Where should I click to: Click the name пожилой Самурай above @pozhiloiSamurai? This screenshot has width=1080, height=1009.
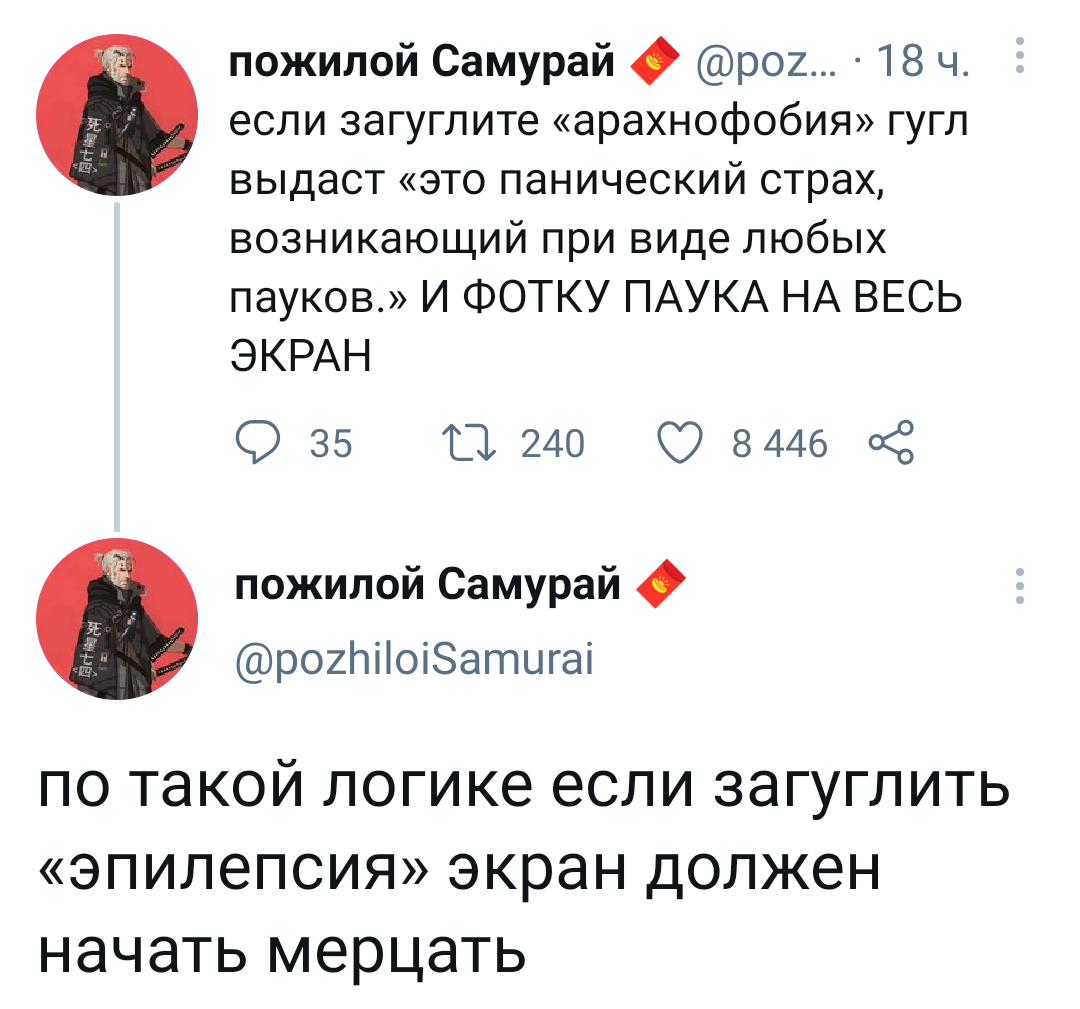click(x=427, y=584)
